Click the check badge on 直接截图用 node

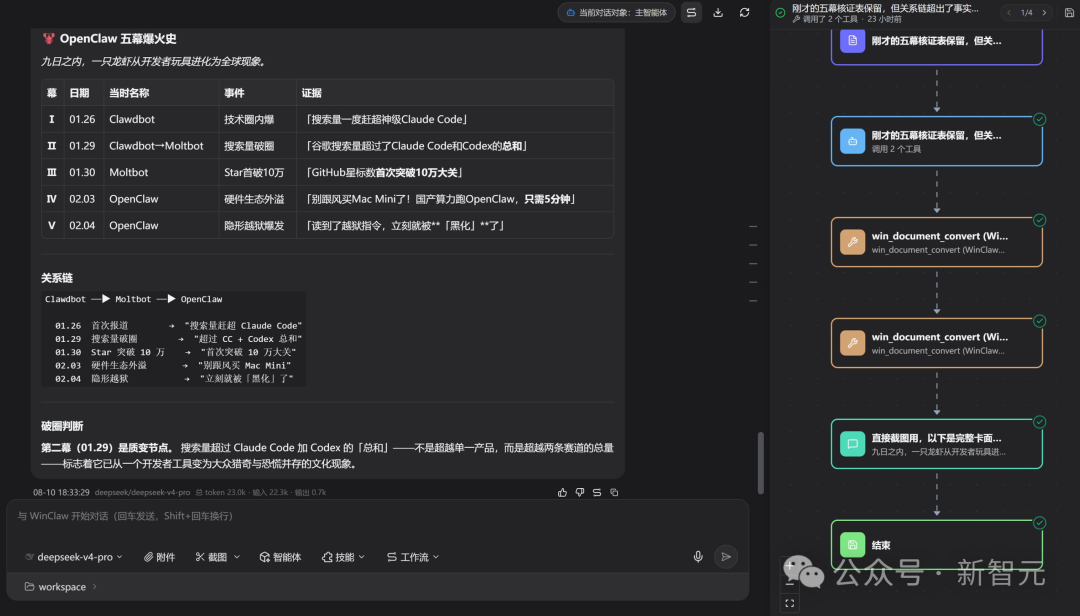coord(1039,422)
